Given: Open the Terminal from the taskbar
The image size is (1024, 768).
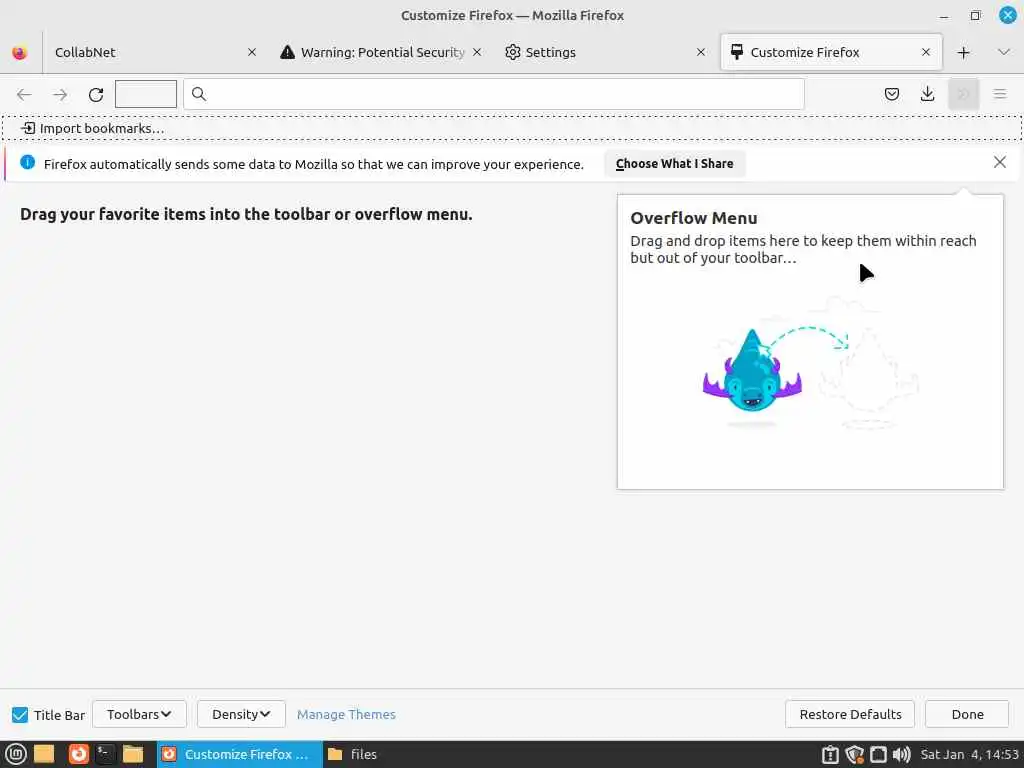Looking at the screenshot, I should click(x=105, y=754).
